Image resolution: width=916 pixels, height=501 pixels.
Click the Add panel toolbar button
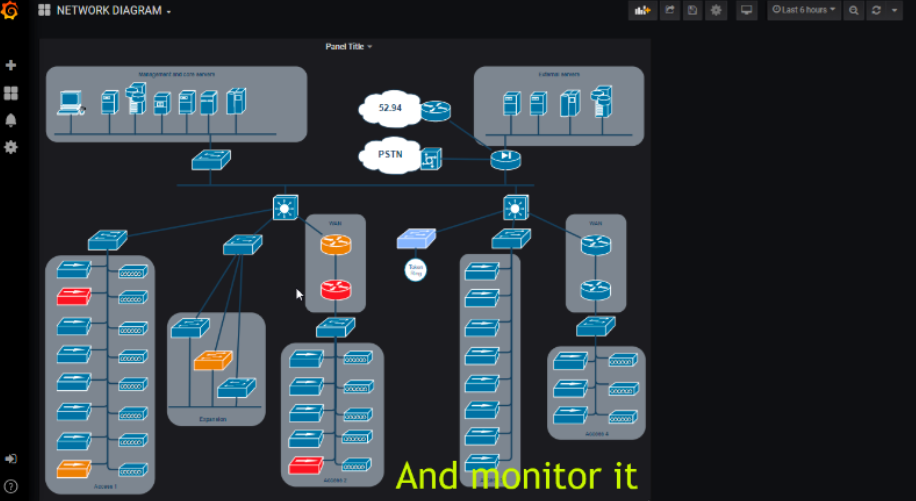pyautogui.click(x=643, y=10)
